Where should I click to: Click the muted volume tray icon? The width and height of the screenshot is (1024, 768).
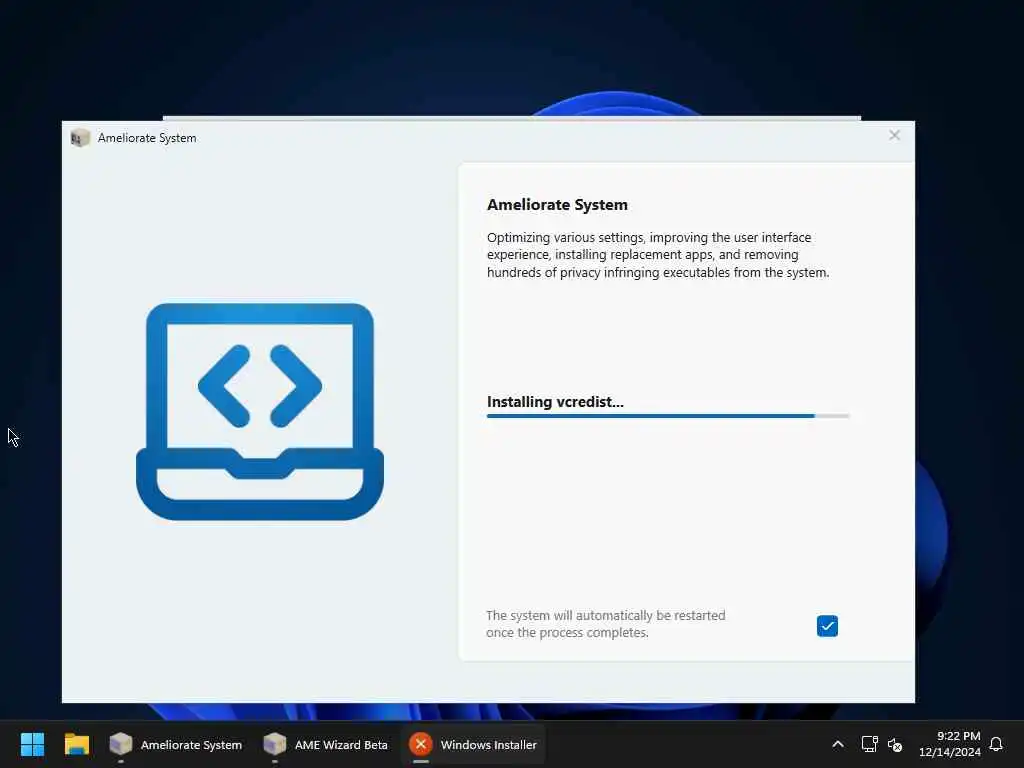[x=895, y=744]
